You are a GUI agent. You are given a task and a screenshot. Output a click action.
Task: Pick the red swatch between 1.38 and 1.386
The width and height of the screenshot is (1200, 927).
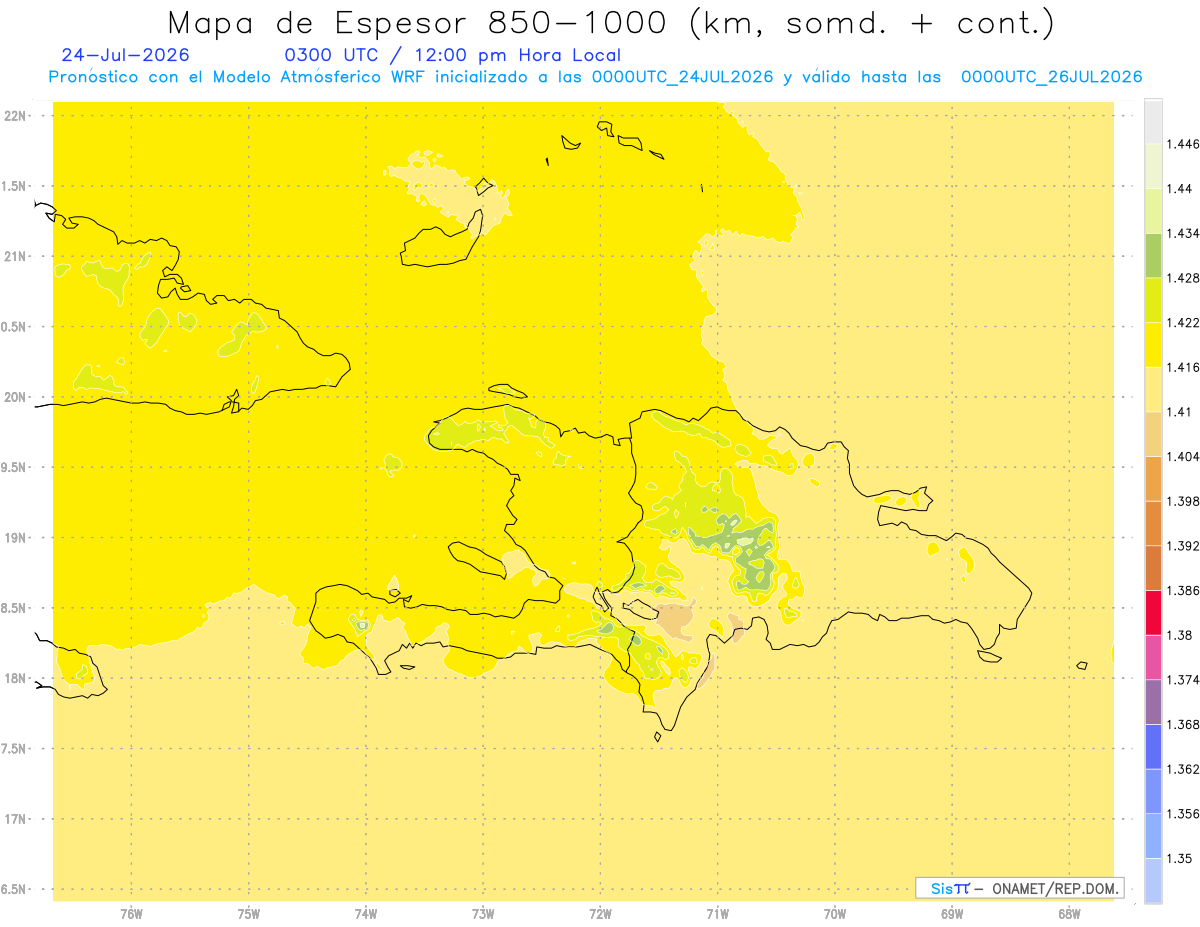click(x=1153, y=612)
